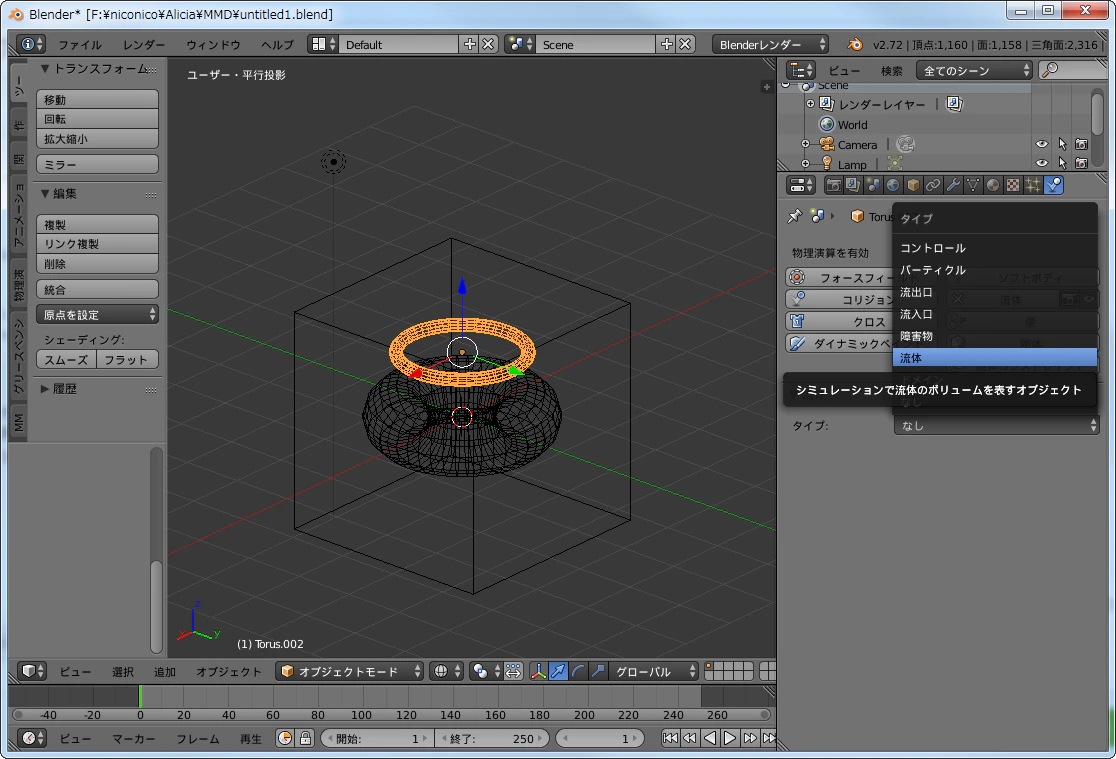The width and height of the screenshot is (1116, 759).
Task: Open the Object properties cube tab
Action: 912,185
